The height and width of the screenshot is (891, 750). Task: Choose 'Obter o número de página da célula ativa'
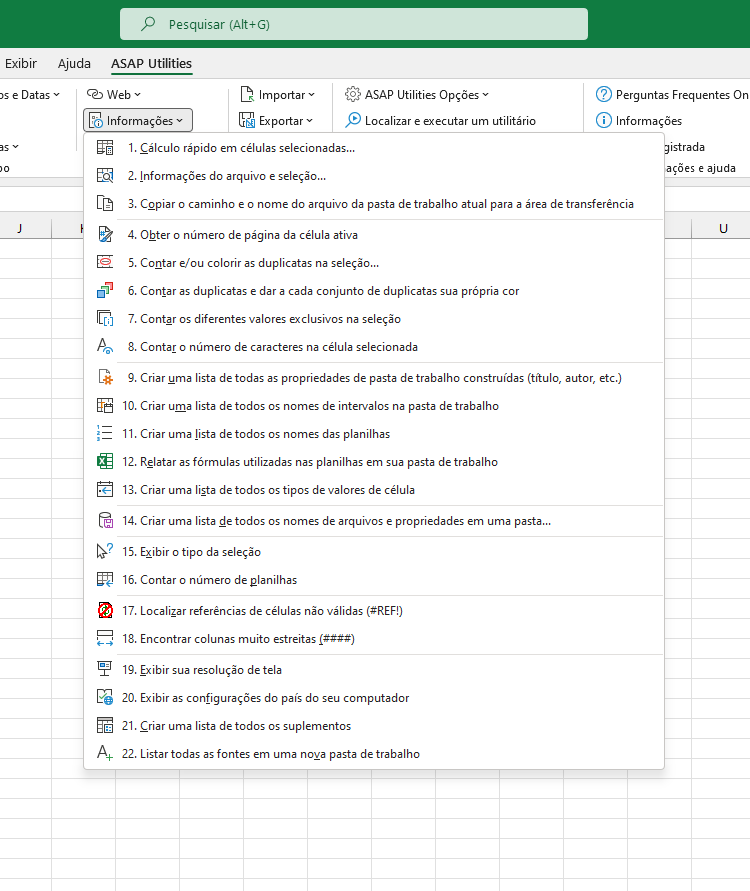[x=374, y=235]
